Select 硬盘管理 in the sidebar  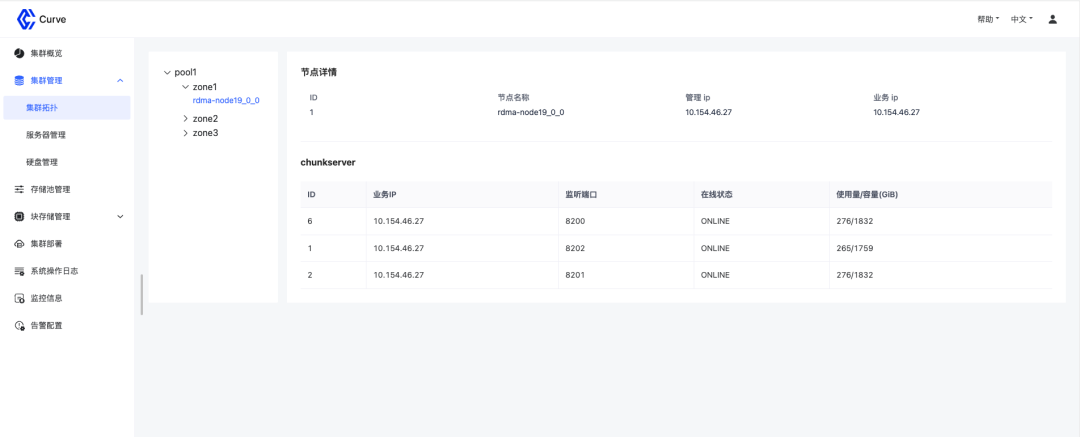pos(42,162)
